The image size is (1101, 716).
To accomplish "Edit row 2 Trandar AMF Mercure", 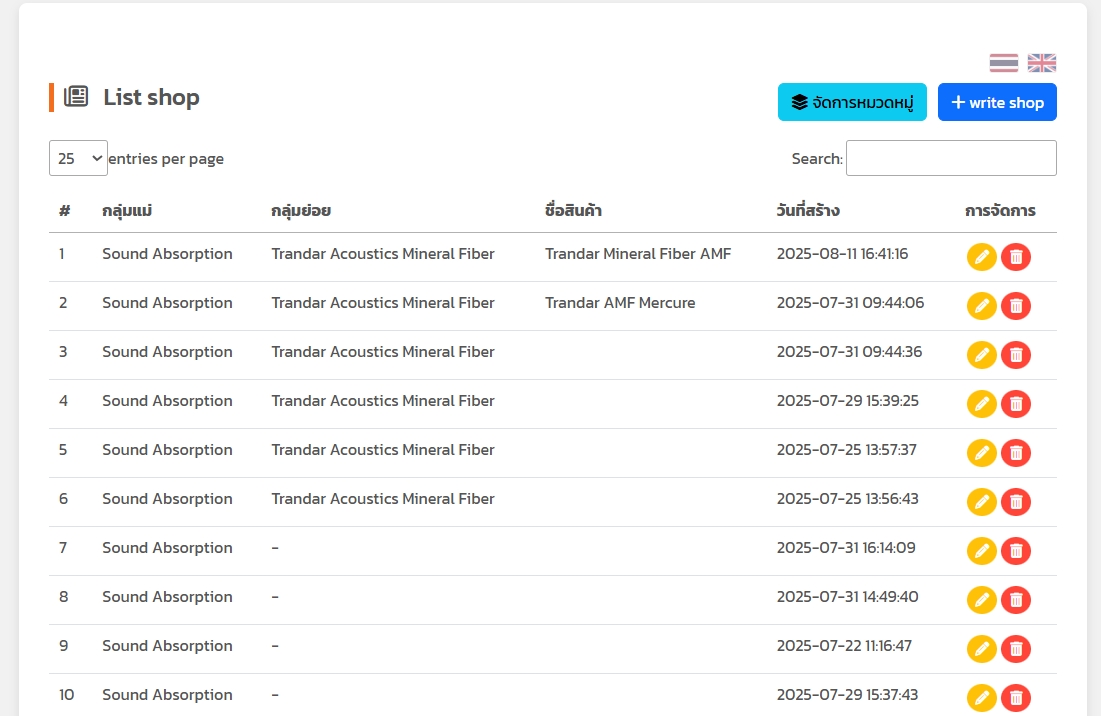I will pos(982,306).
